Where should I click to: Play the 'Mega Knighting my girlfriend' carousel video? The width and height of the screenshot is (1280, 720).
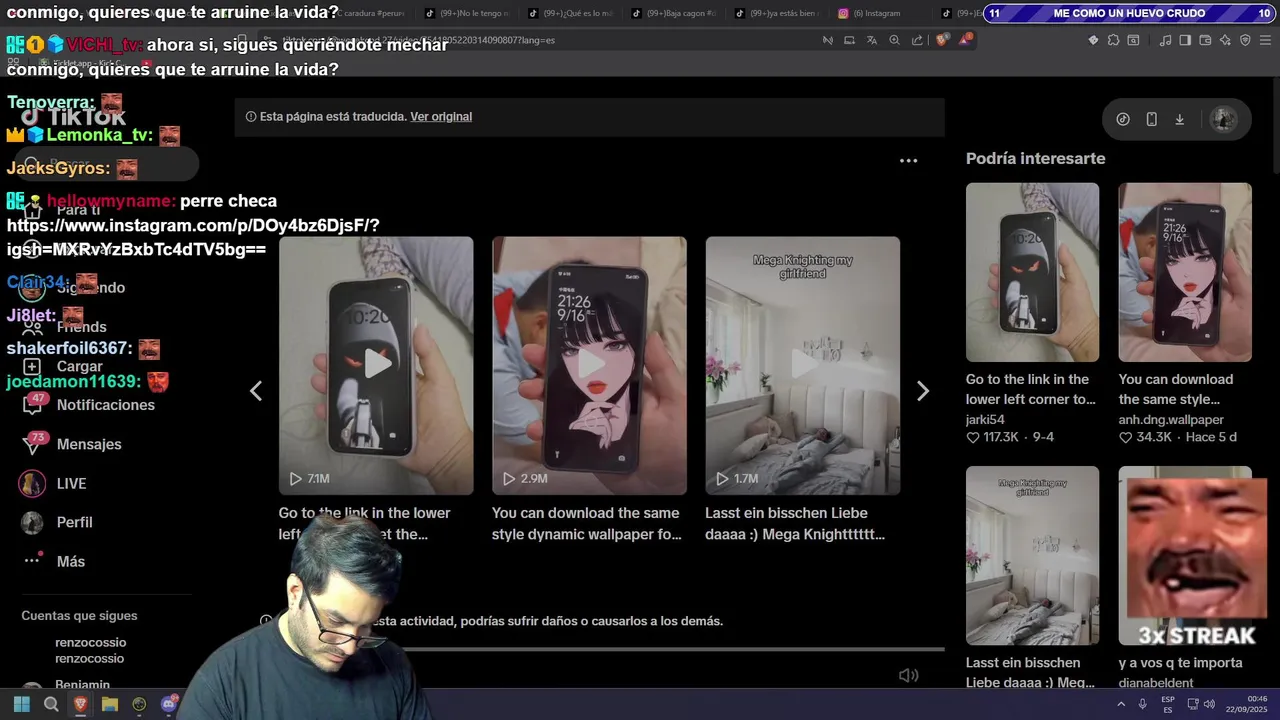(803, 365)
